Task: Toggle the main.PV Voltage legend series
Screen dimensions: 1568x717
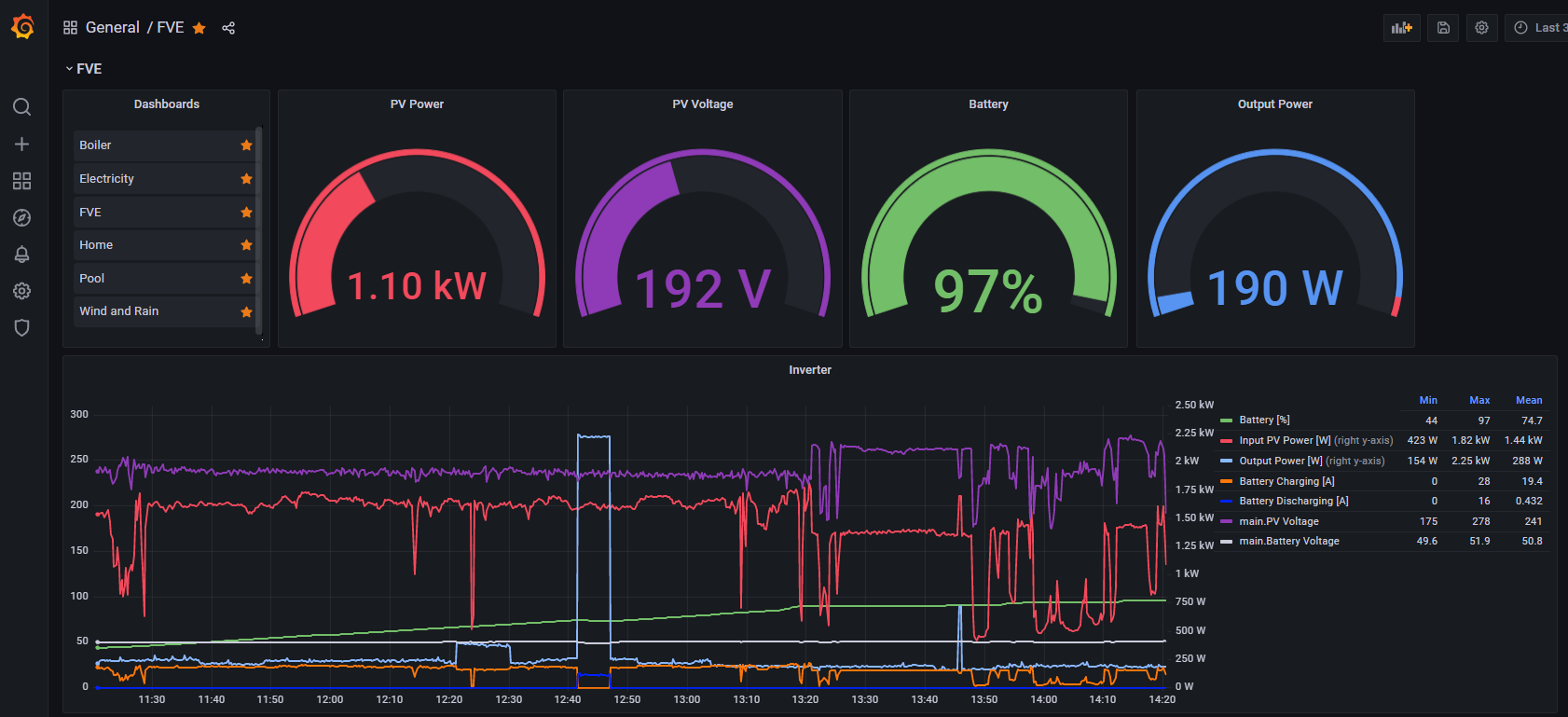Action: 1279,521
